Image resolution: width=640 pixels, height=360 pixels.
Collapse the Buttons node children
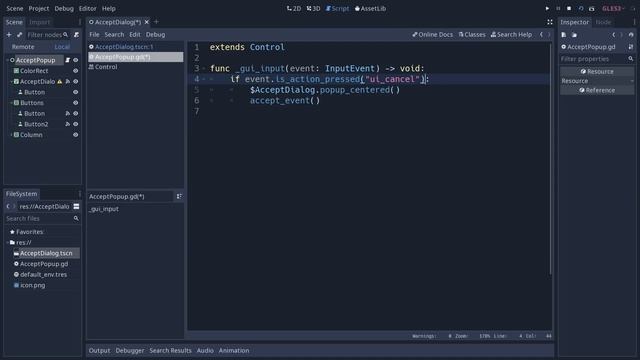[x=11, y=103]
